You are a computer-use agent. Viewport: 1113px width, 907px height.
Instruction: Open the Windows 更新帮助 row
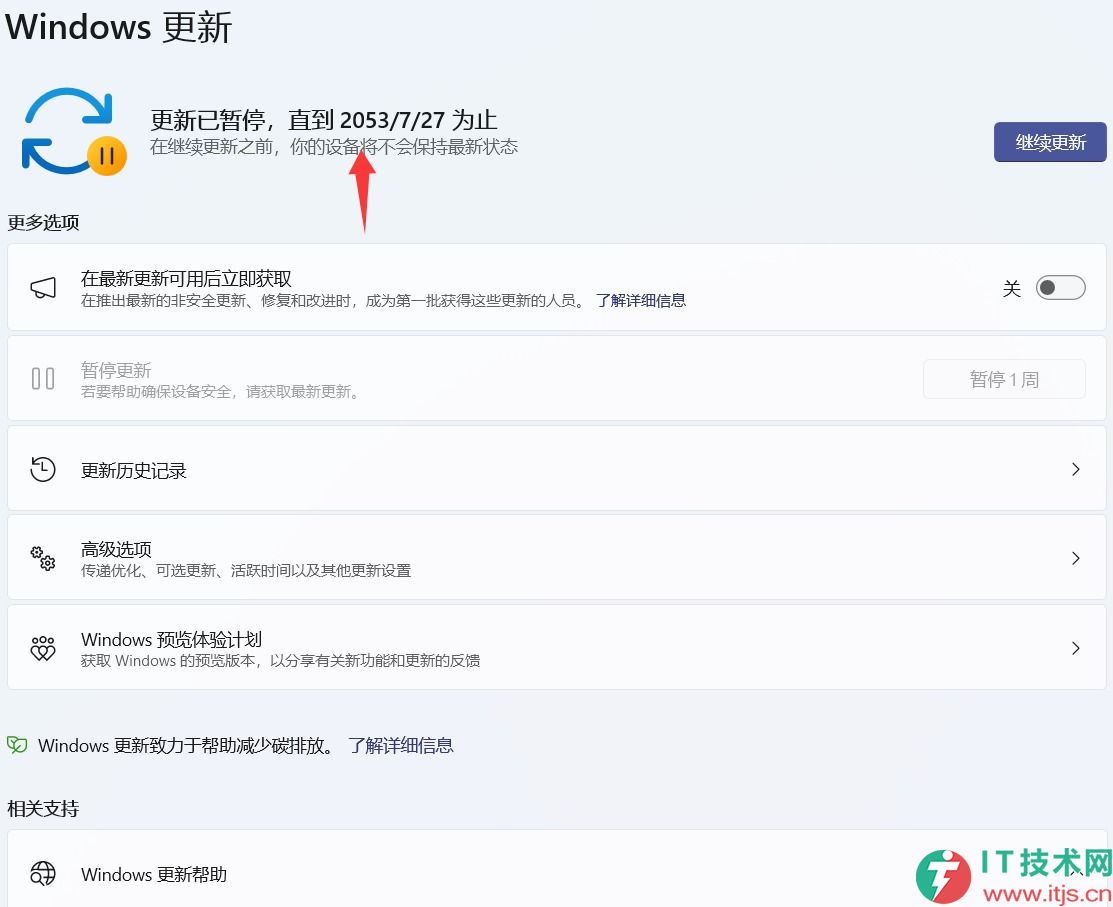pyautogui.click(x=154, y=875)
